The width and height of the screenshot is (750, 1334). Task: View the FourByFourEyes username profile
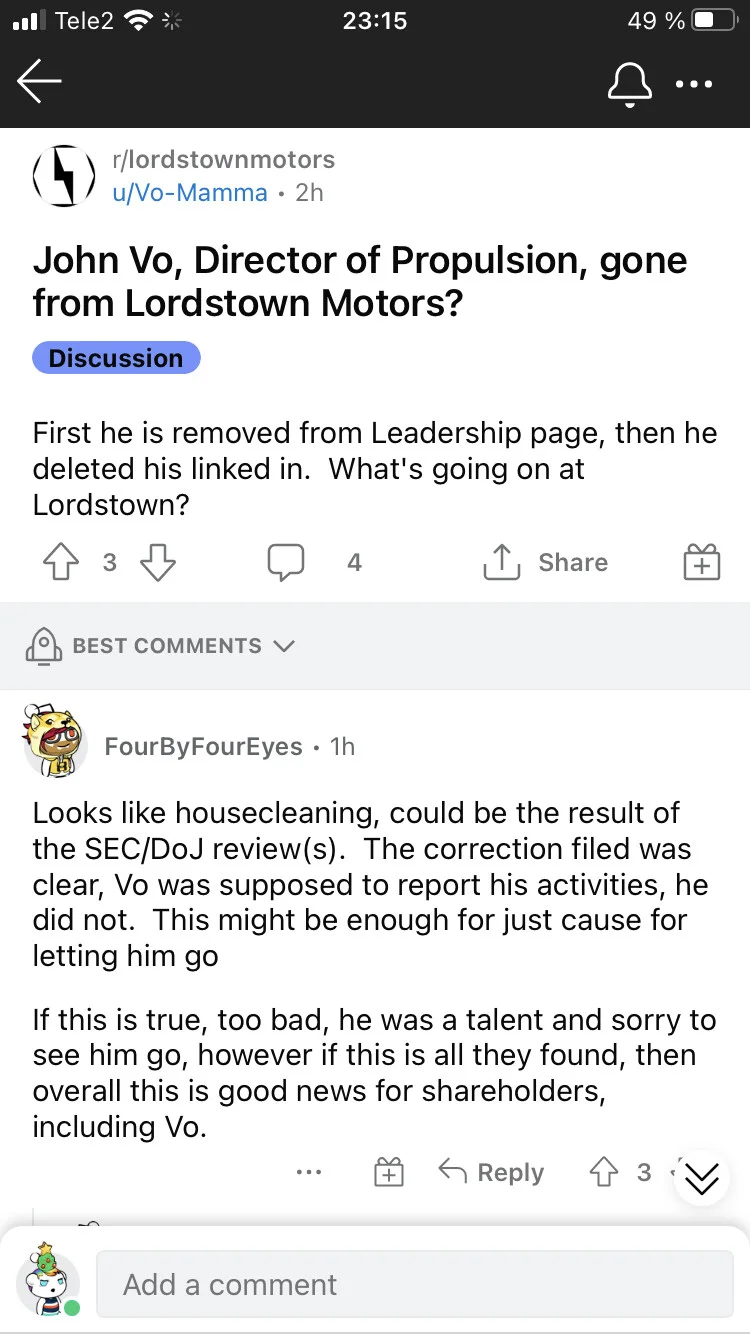coord(203,747)
